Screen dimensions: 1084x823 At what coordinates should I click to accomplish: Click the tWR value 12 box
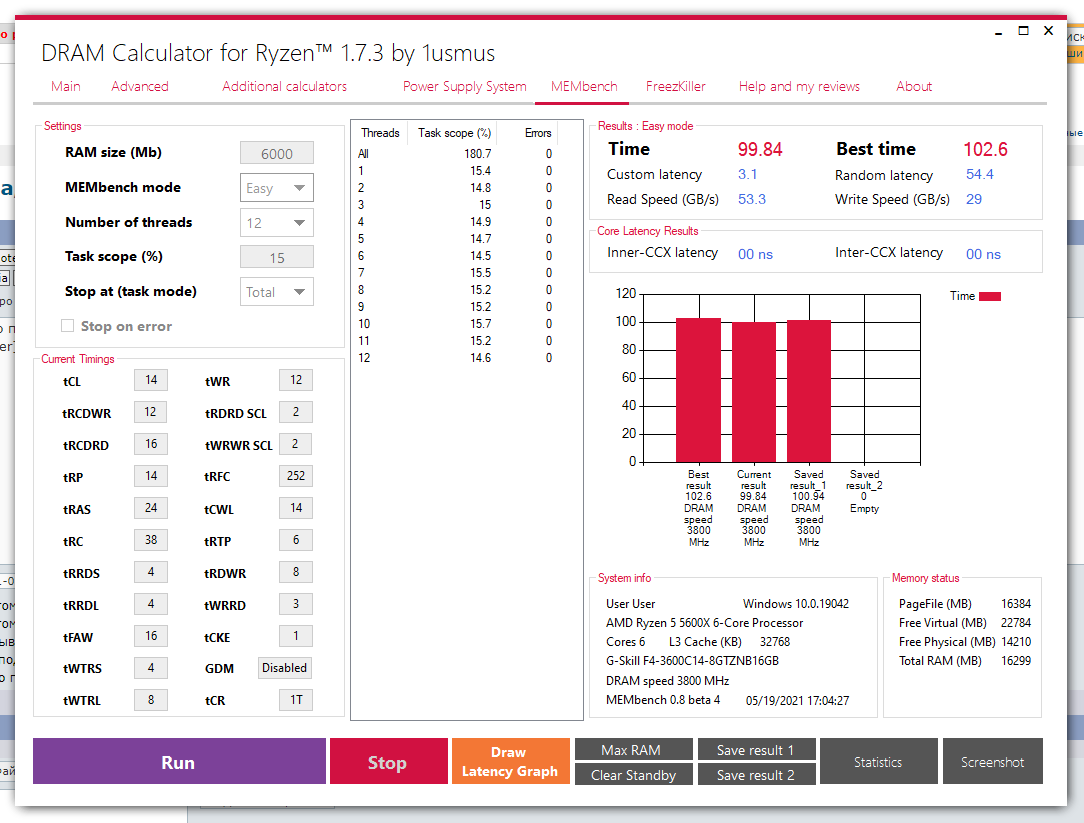click(x=296, y=380)
